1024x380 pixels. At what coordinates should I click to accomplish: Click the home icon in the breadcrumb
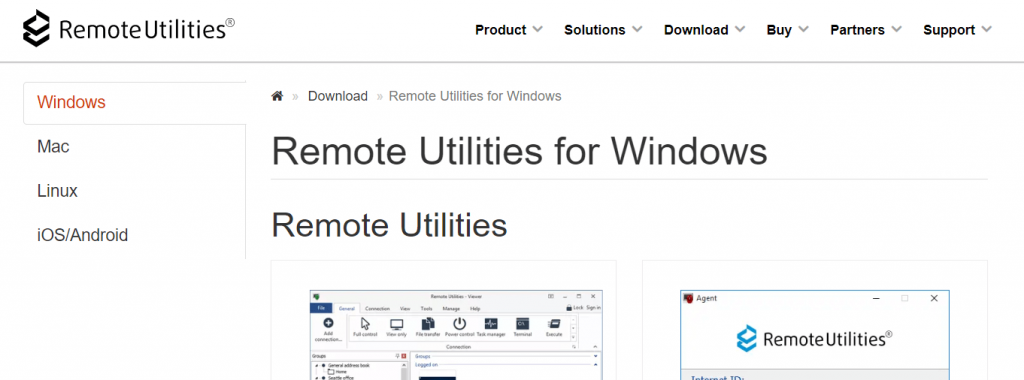point(278,96)
